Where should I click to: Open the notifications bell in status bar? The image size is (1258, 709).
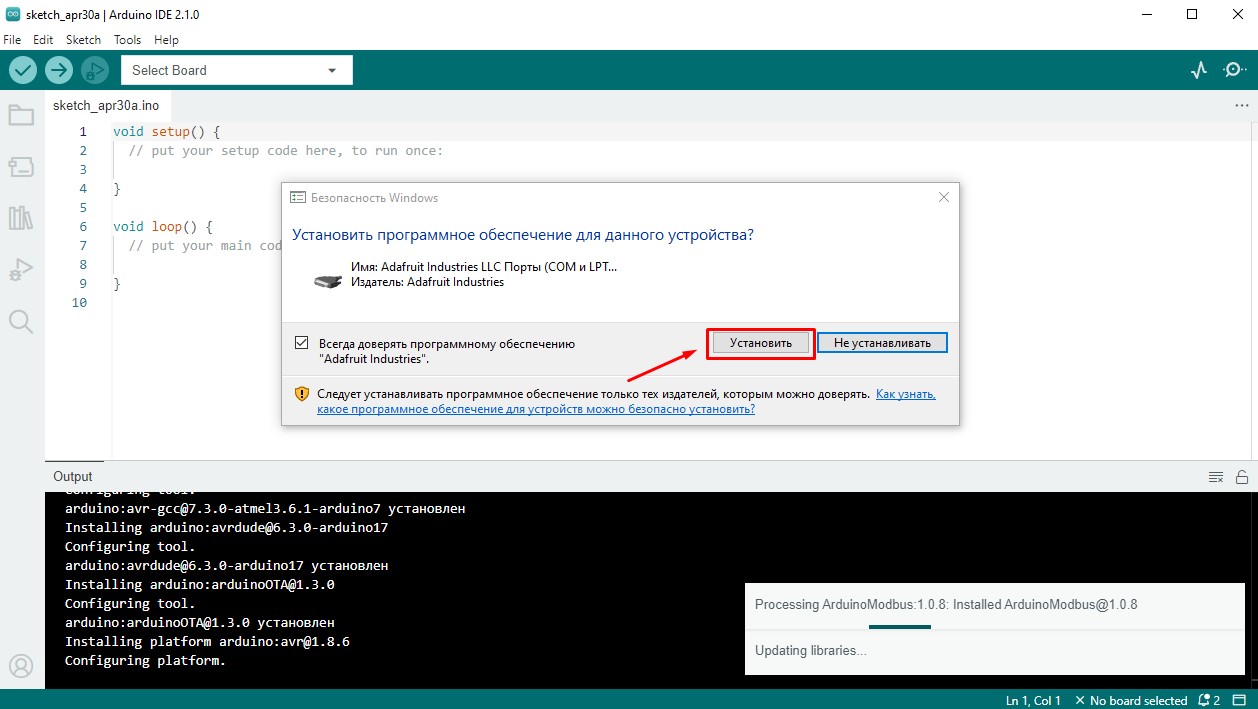click(x=1209, y=700)
